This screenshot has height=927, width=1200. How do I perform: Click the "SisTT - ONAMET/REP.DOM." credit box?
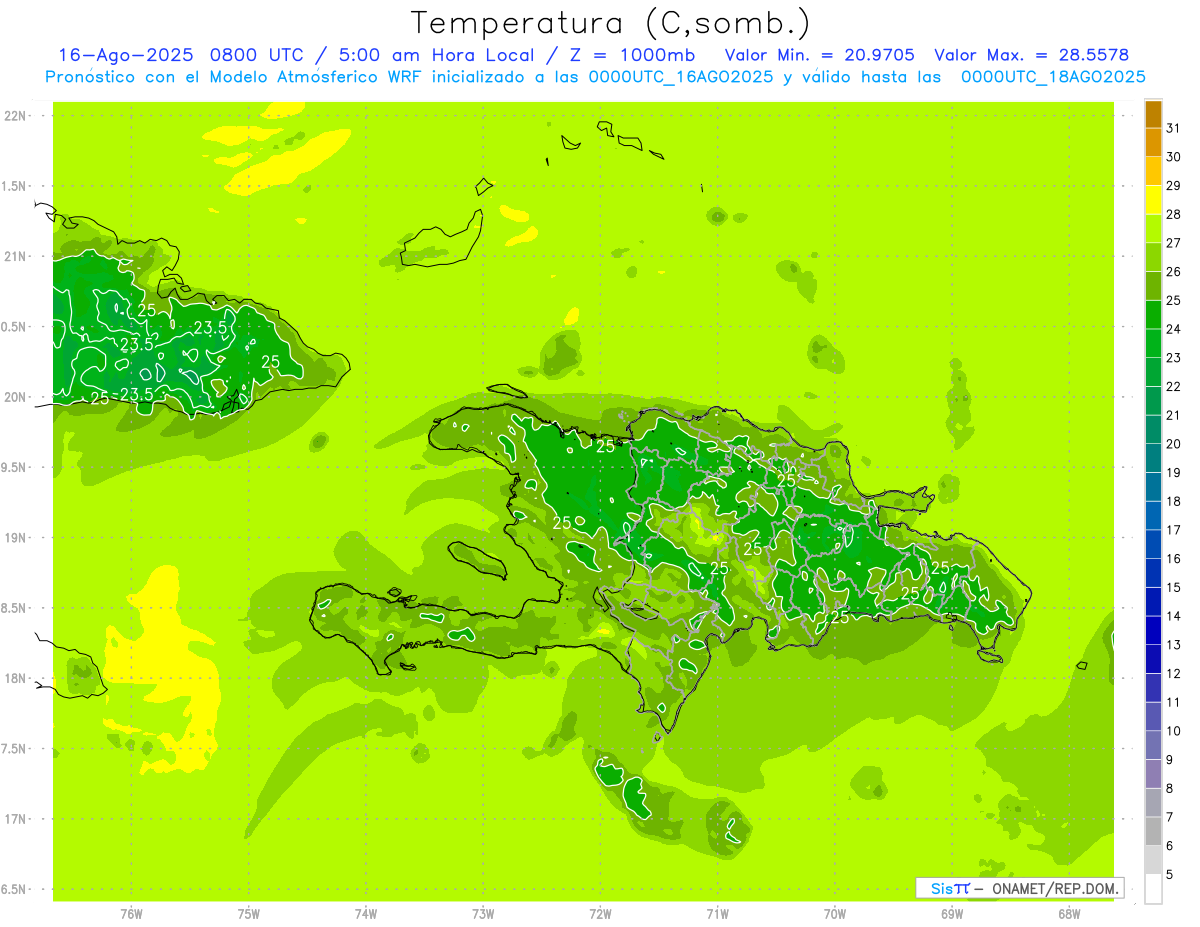(x=1019, y=888)
